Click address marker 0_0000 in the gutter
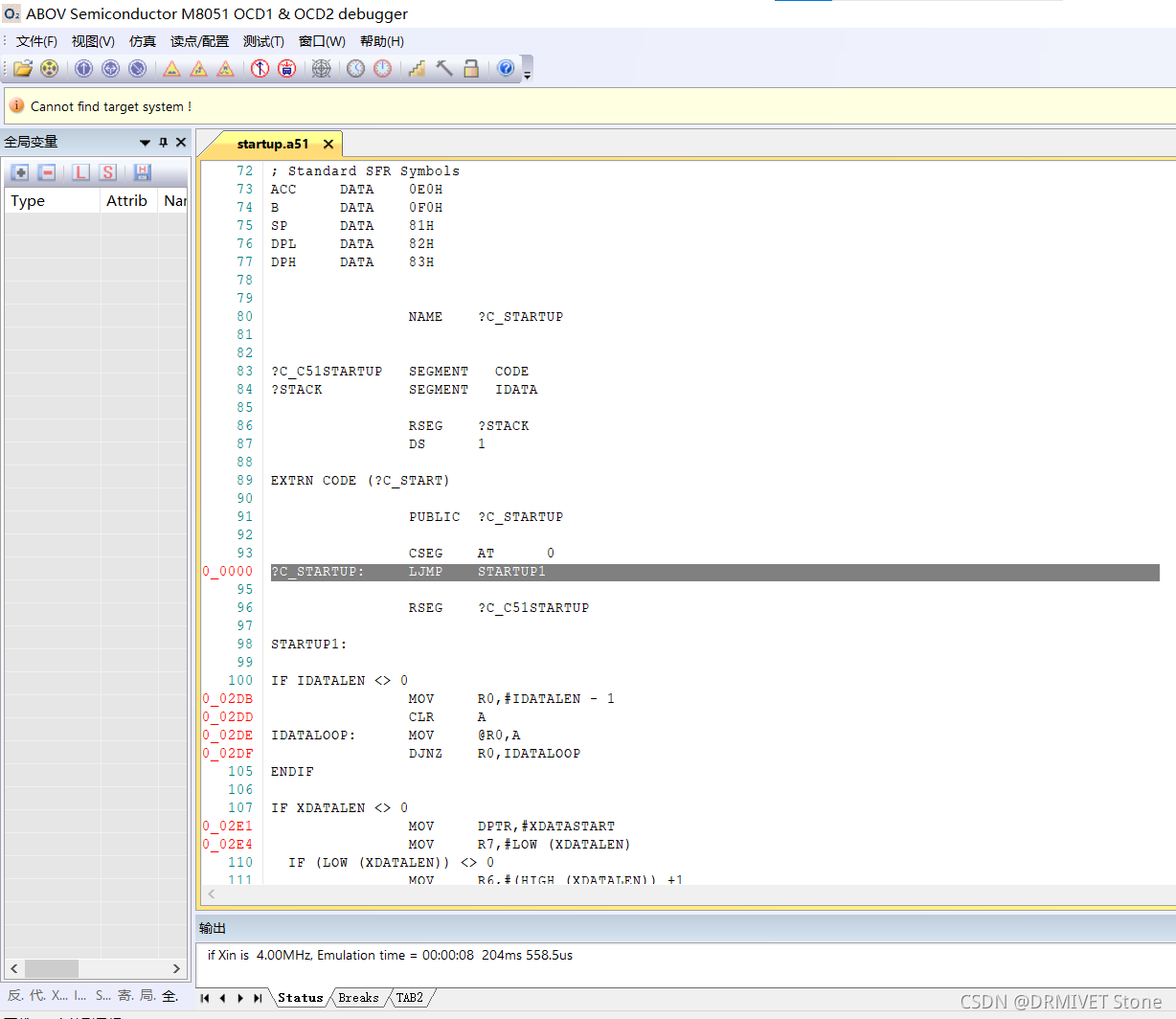The height and width of the screenshot is (1019, 1176). tap(228, 572)
